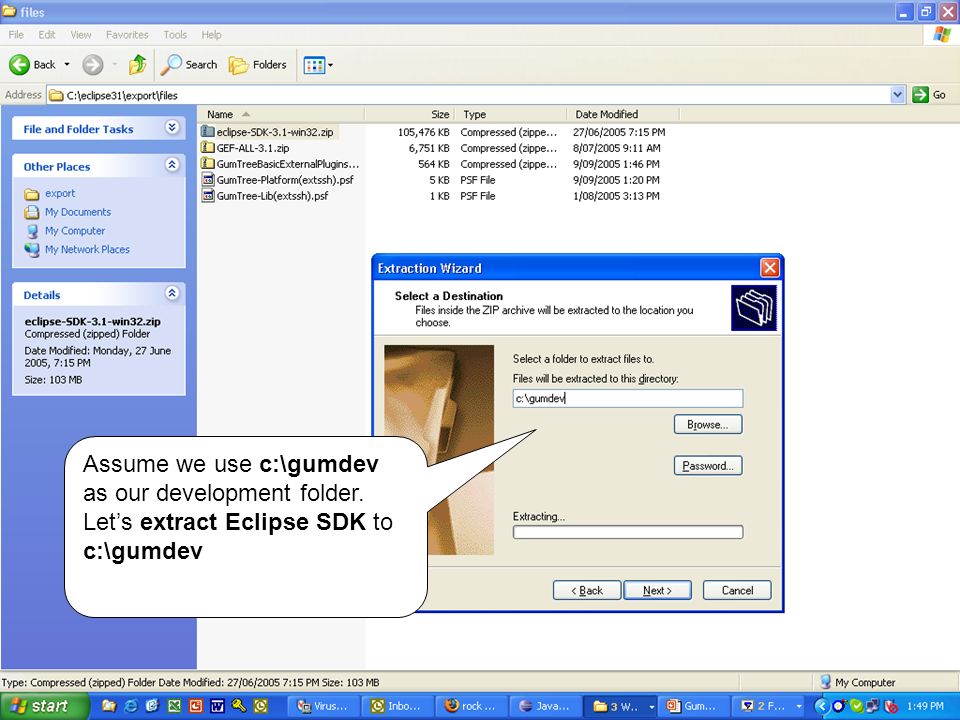
Task: Expand the '2 F...' taskbar group dropdown
Action: [799, 707]
